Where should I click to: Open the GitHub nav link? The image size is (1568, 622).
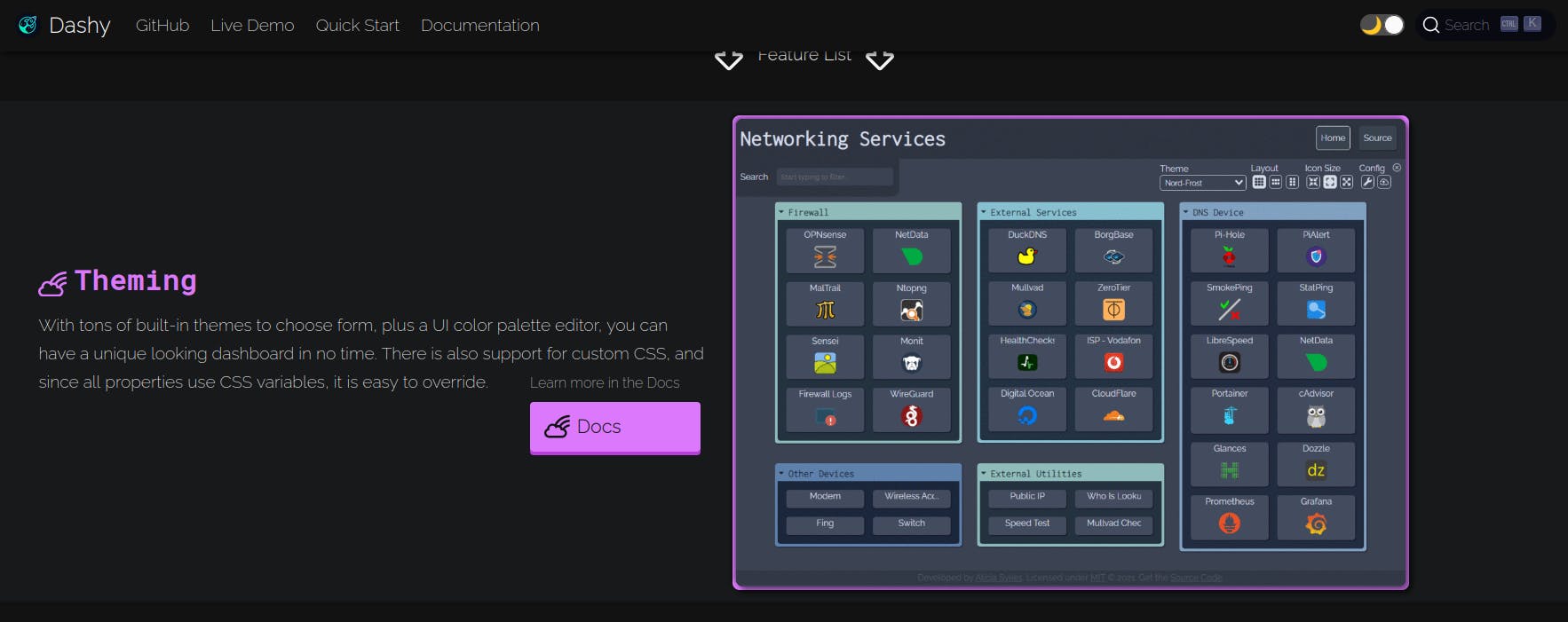(x=162, y=26)
